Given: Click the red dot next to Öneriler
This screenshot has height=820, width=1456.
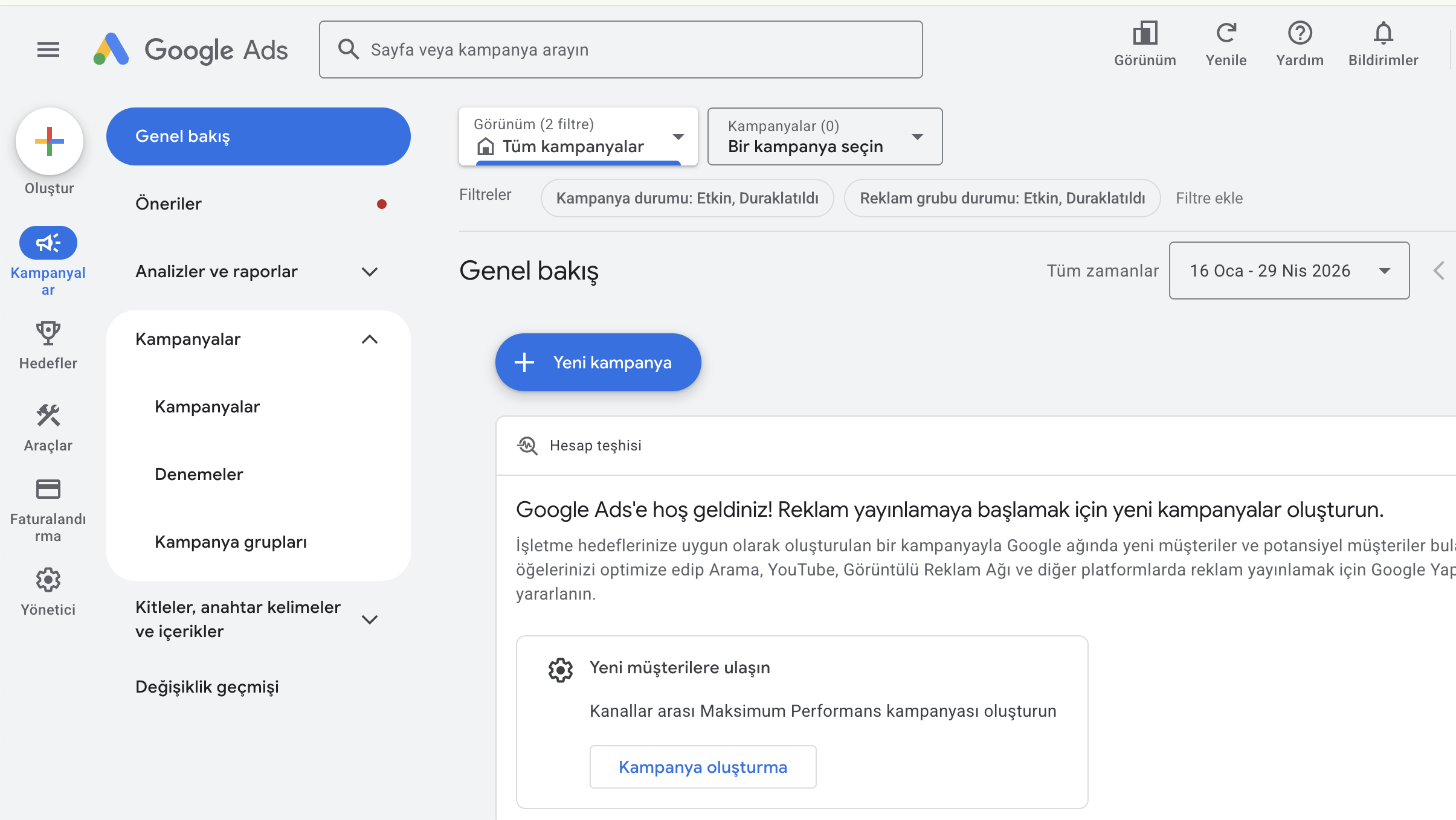Looking at the screenshot, I should (x=382, y=204).
